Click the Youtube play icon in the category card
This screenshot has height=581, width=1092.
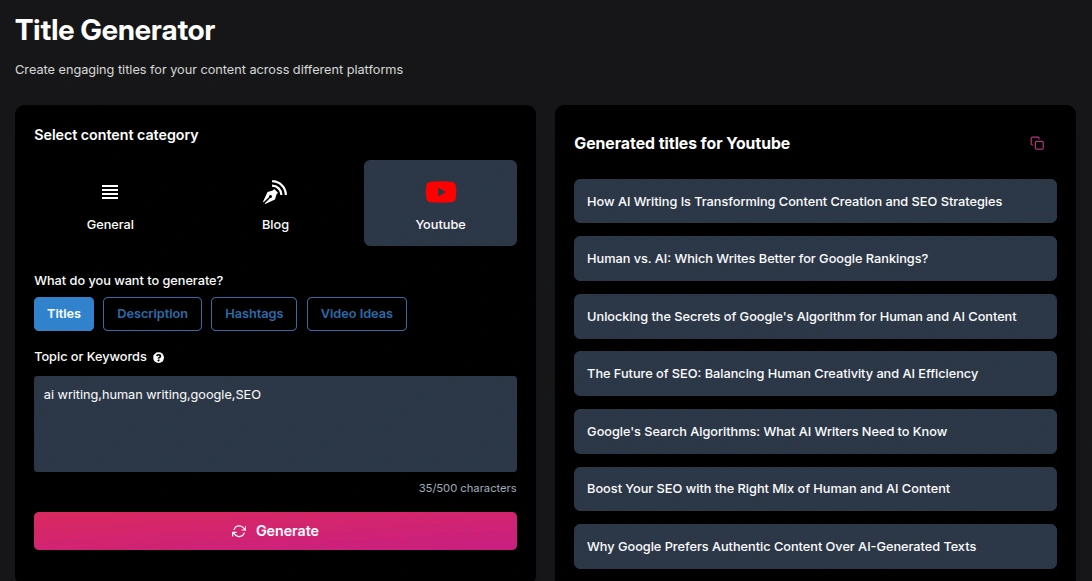440,192
